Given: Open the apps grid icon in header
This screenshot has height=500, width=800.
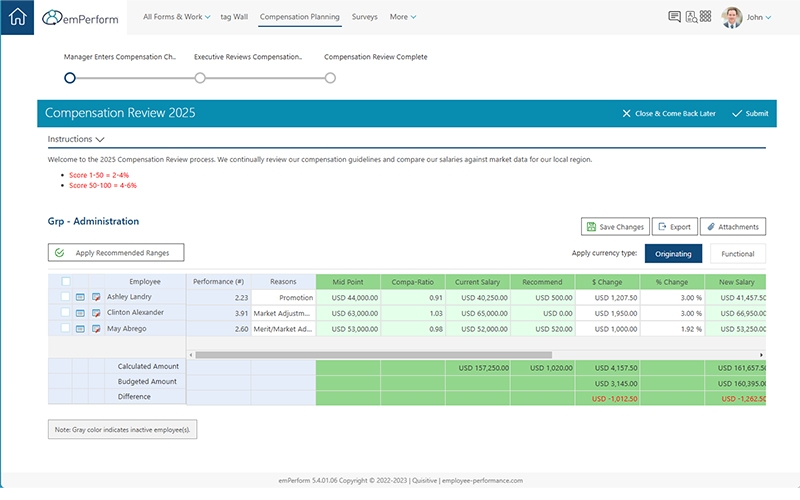Looking at the screenshot, I should 706,17.
